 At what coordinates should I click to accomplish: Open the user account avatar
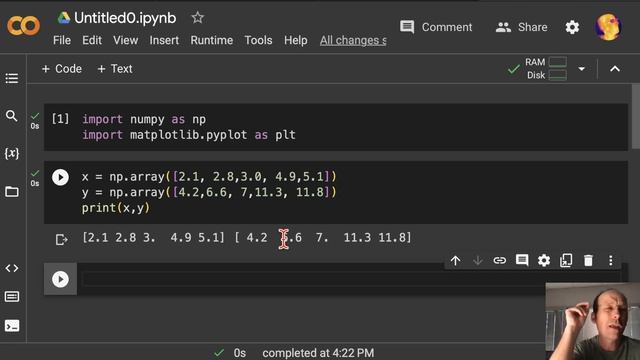coord(609,27)
